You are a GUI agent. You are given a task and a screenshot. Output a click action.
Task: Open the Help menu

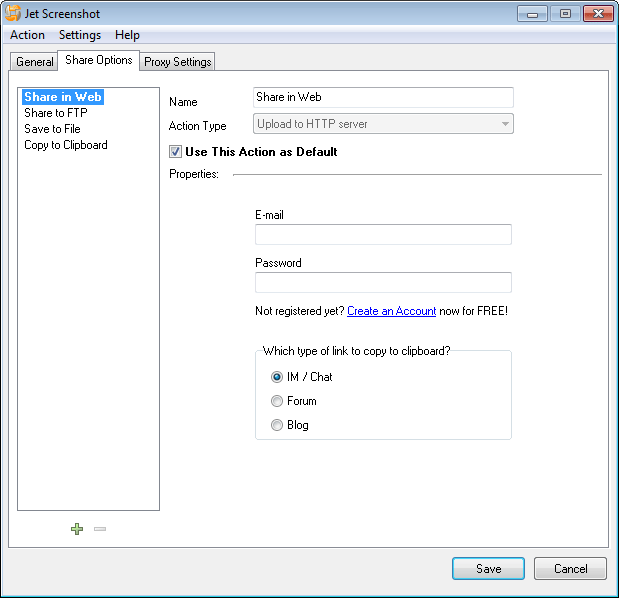(x=128, y=35)
